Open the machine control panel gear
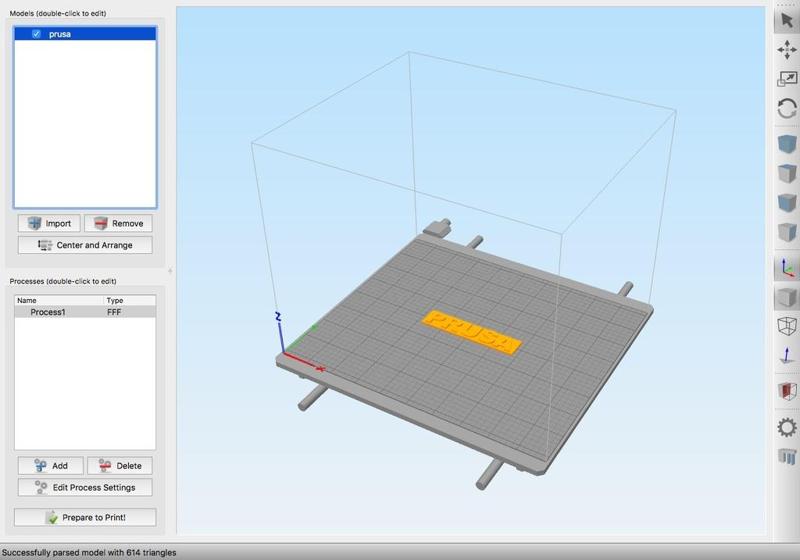This screenshot has width=800, height=560. tap(787, 427)
